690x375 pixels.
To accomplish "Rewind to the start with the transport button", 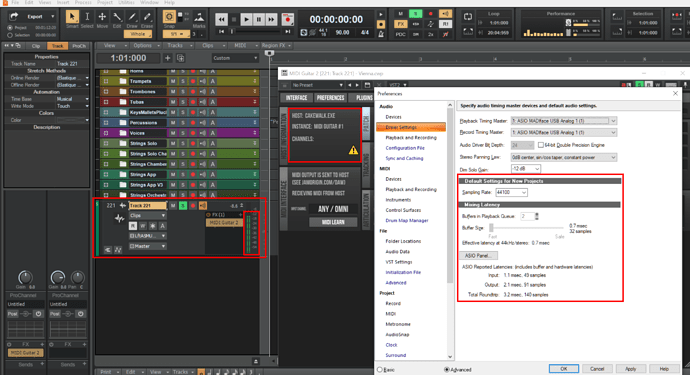I will pos(221,19).
